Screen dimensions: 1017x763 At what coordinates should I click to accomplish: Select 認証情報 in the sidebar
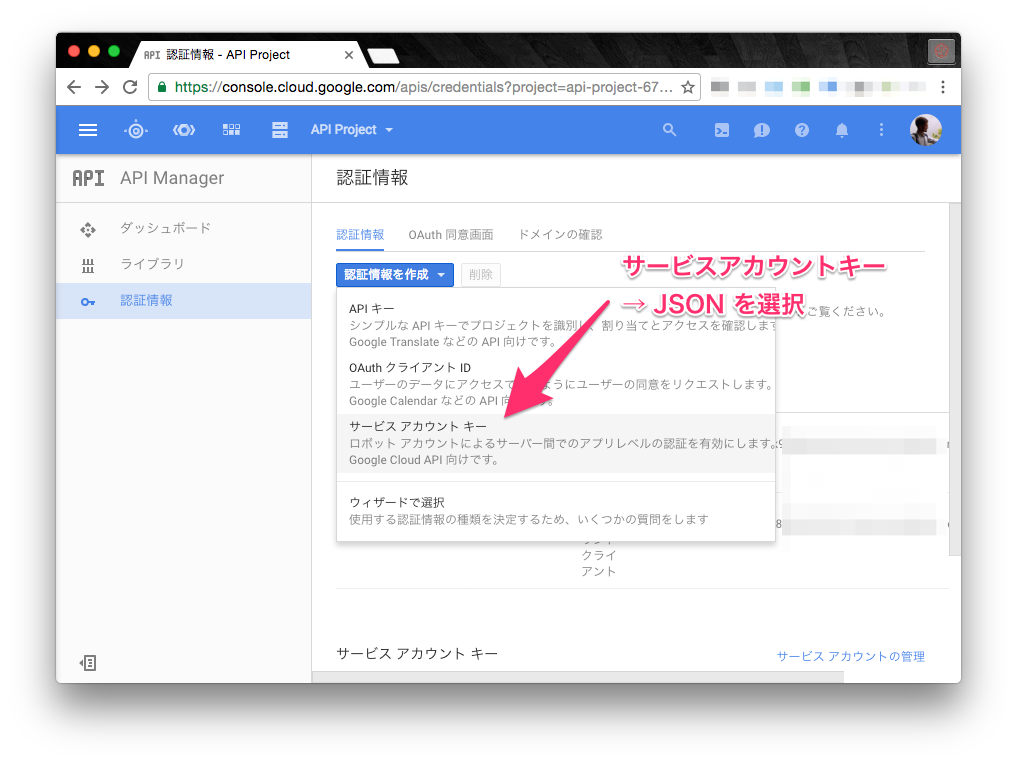click(184, 300)
